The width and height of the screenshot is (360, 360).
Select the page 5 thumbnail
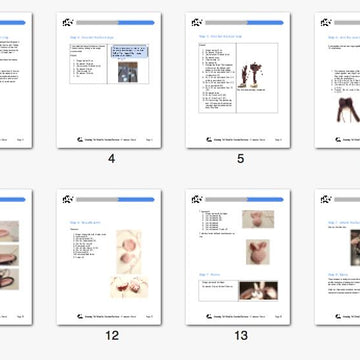238,80
